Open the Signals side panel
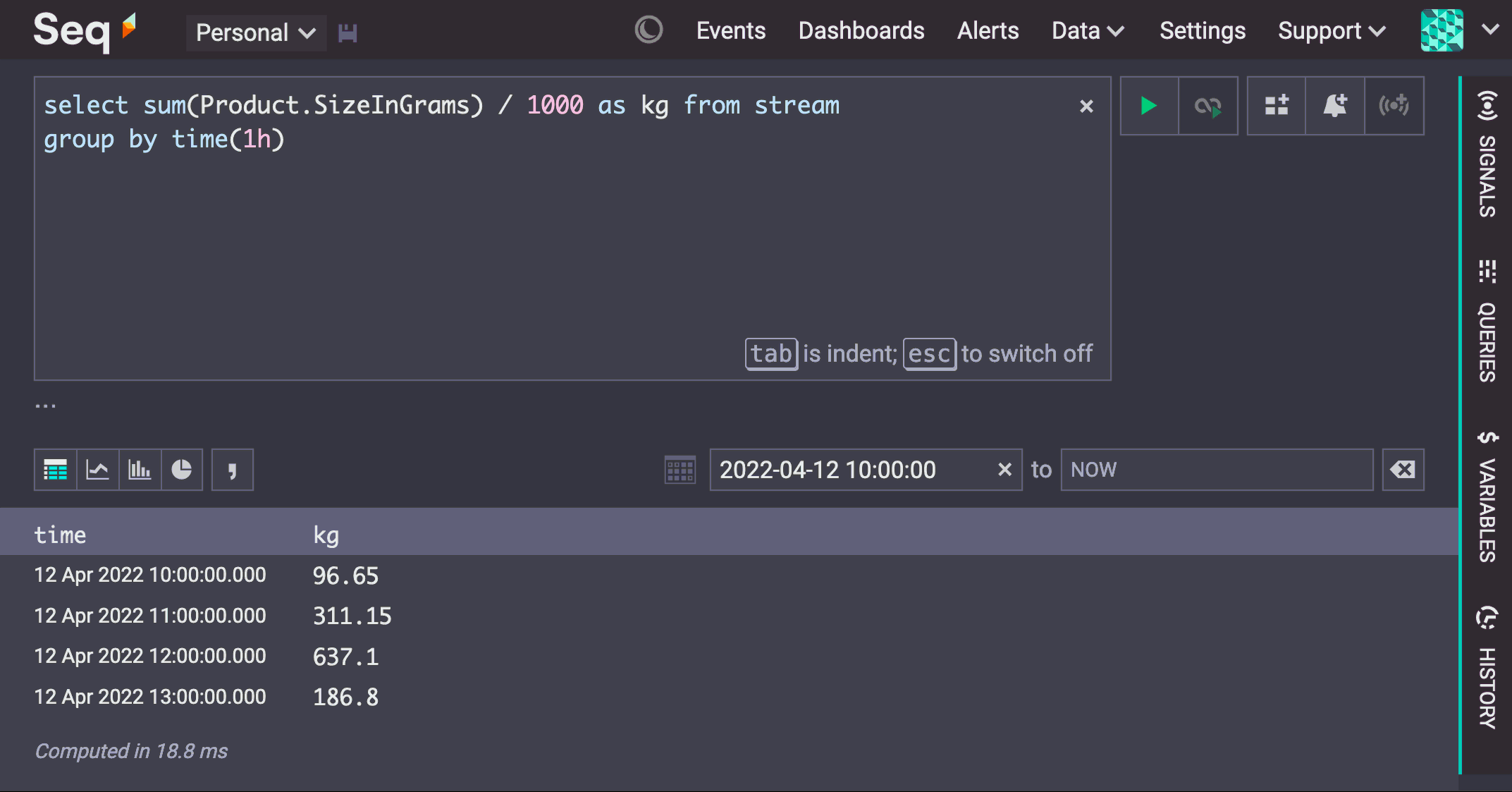The image size is (1512, 792). point(1487,154)
